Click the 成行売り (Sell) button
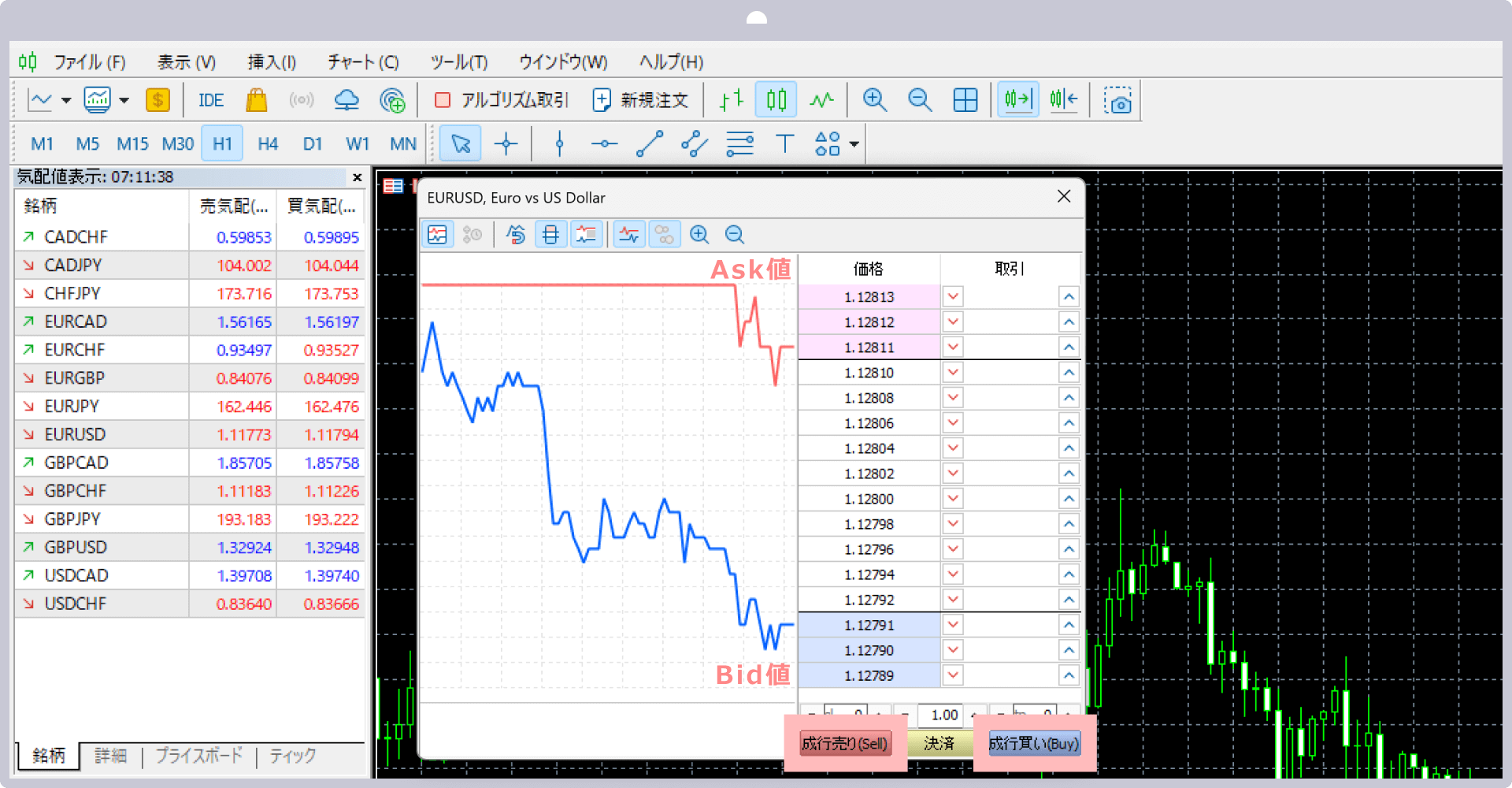This screenshot has height=788, width=1512. coord(844,743)
